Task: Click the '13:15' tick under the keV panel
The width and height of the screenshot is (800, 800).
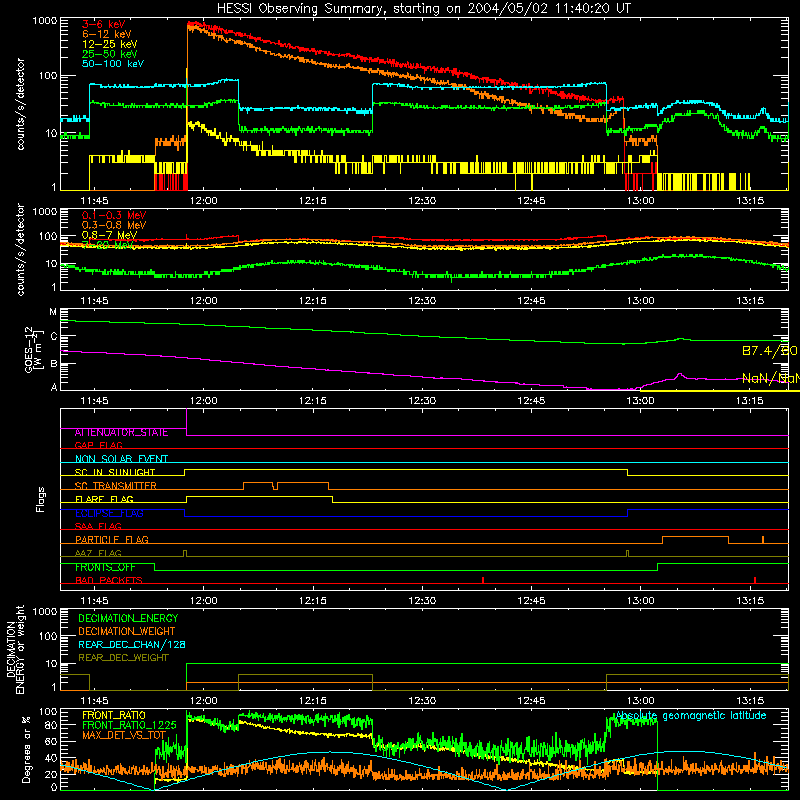Action: [750, 201]
